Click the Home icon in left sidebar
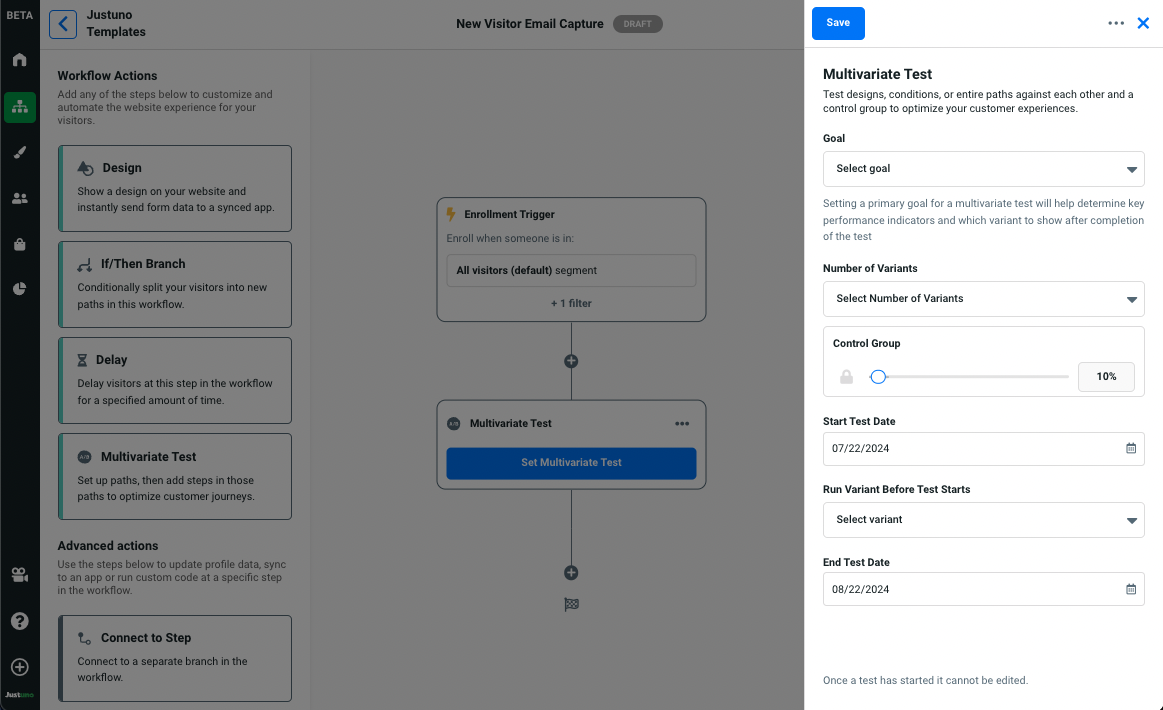Image resolution: width=1163 pixels, height=710 pixels. tap(19, 60)
